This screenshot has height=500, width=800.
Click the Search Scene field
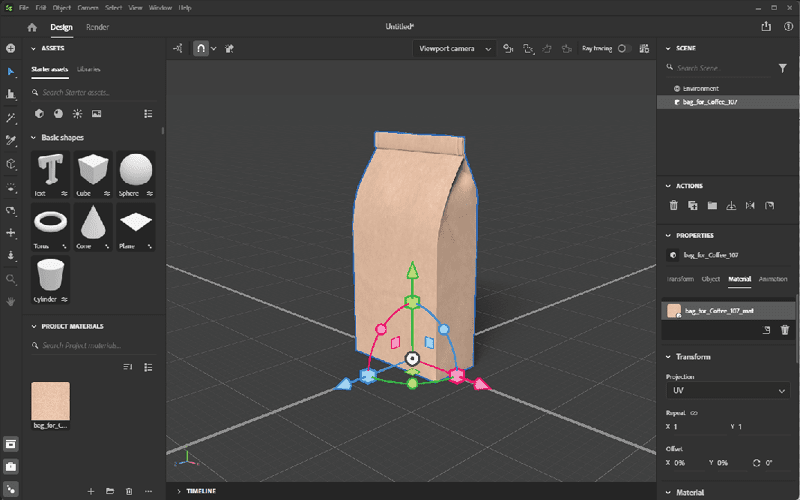(x=719, y=68)
